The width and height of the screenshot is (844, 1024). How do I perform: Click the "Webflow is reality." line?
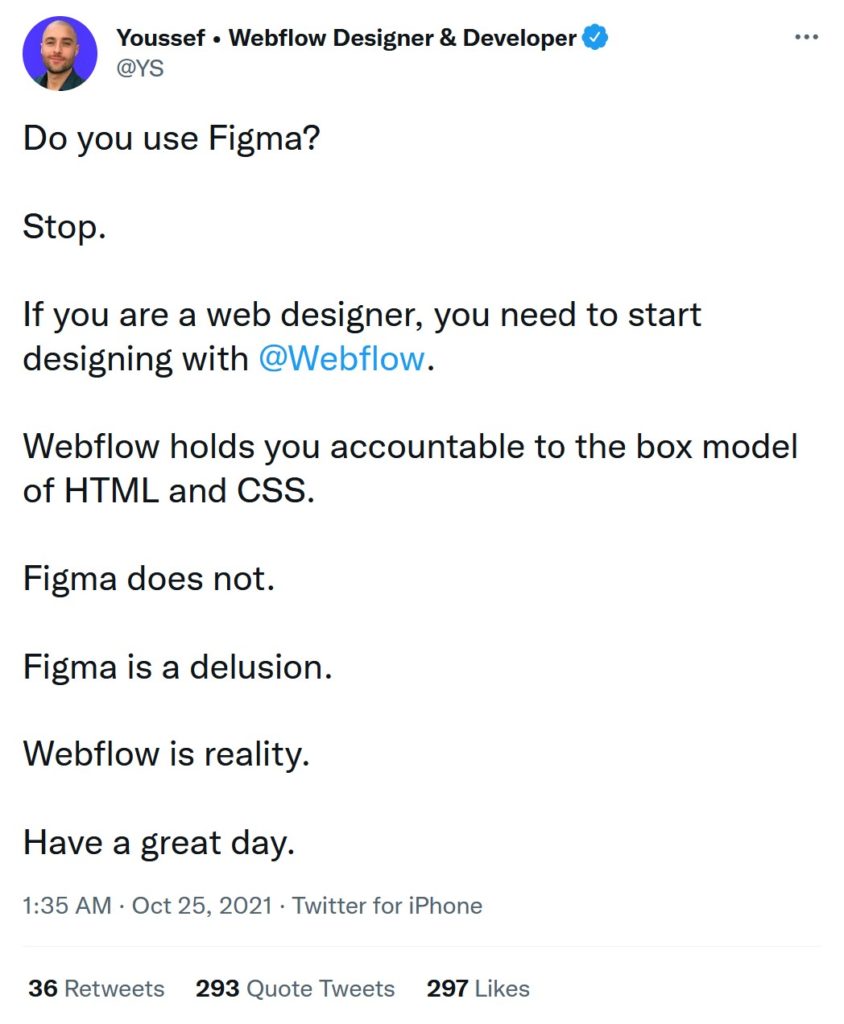pyautogui.click(x=166, y=754)
